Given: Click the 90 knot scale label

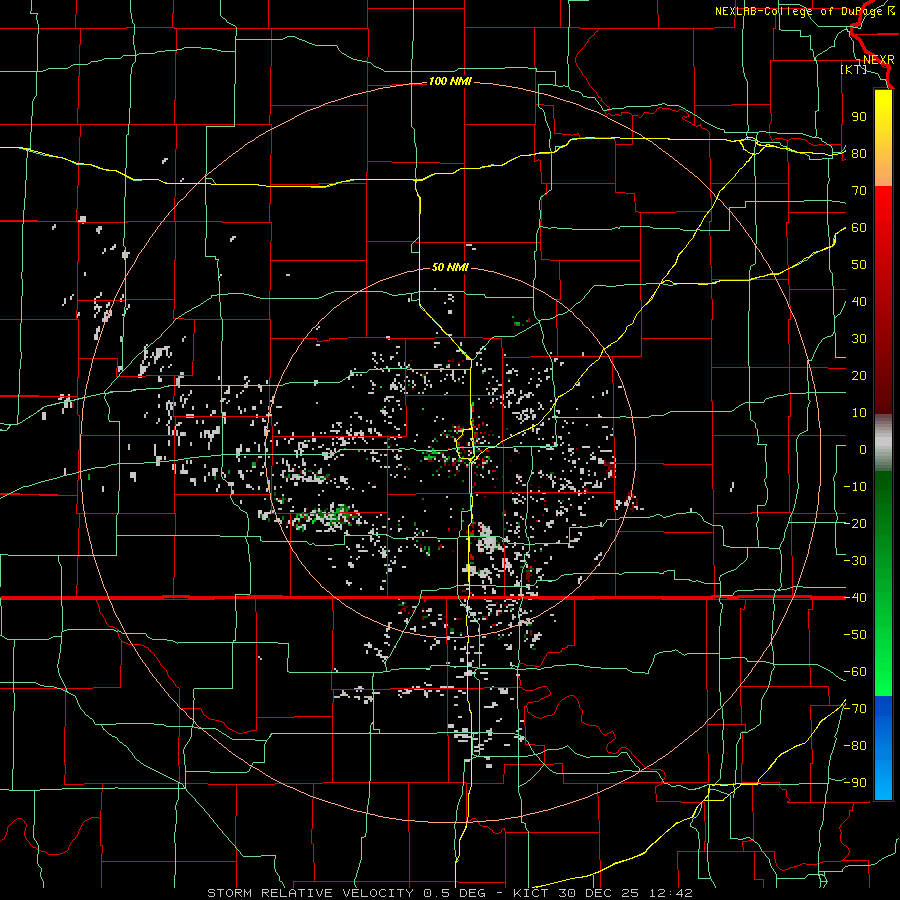Looking at the screenshot, I should 859,117.
